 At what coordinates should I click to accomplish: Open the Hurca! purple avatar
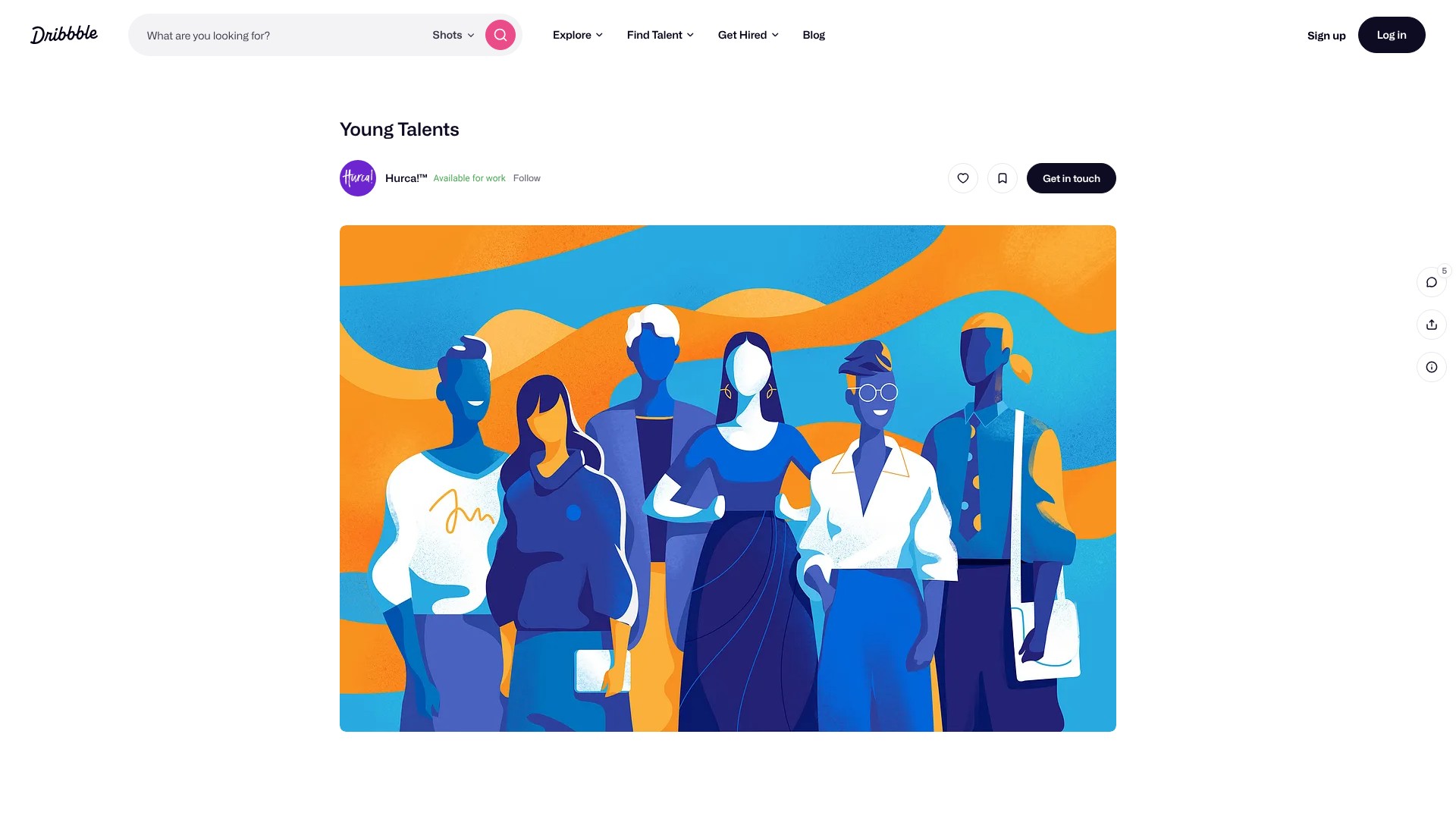pos(358,178)
